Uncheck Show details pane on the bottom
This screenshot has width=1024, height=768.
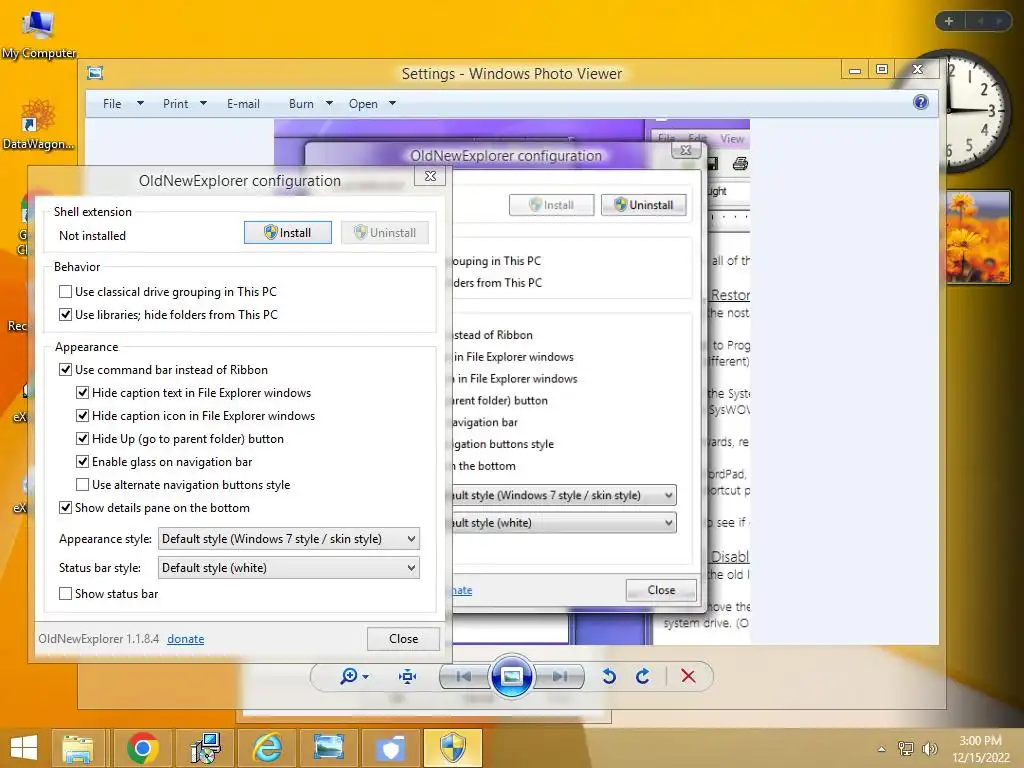65,507
